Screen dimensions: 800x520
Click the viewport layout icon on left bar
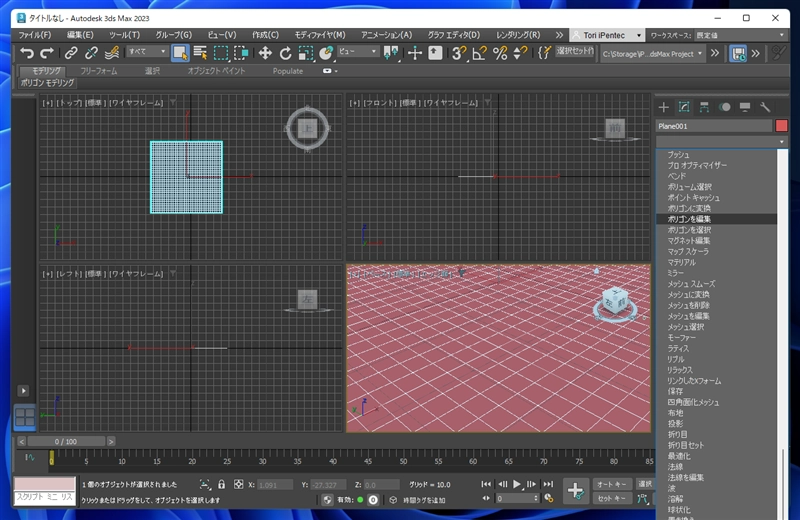pyautogui.click(x=24, y=417)
